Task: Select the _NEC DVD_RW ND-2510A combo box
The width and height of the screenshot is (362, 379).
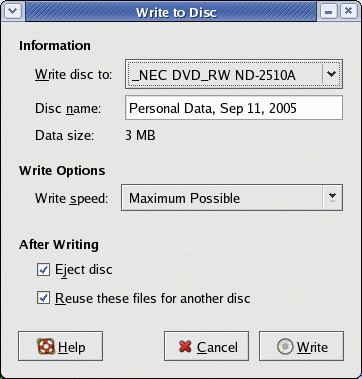Action: click(234, 74)
